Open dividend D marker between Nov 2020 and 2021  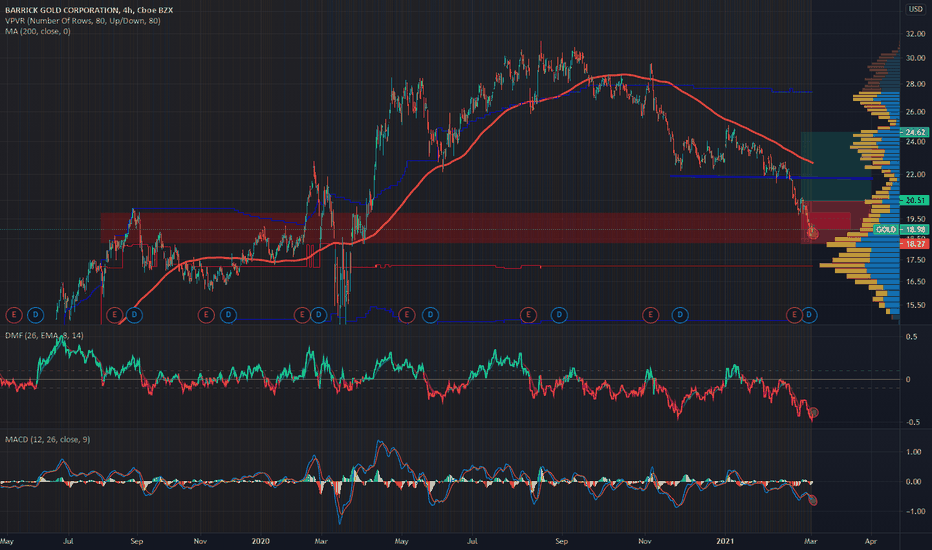pos(680,315)
